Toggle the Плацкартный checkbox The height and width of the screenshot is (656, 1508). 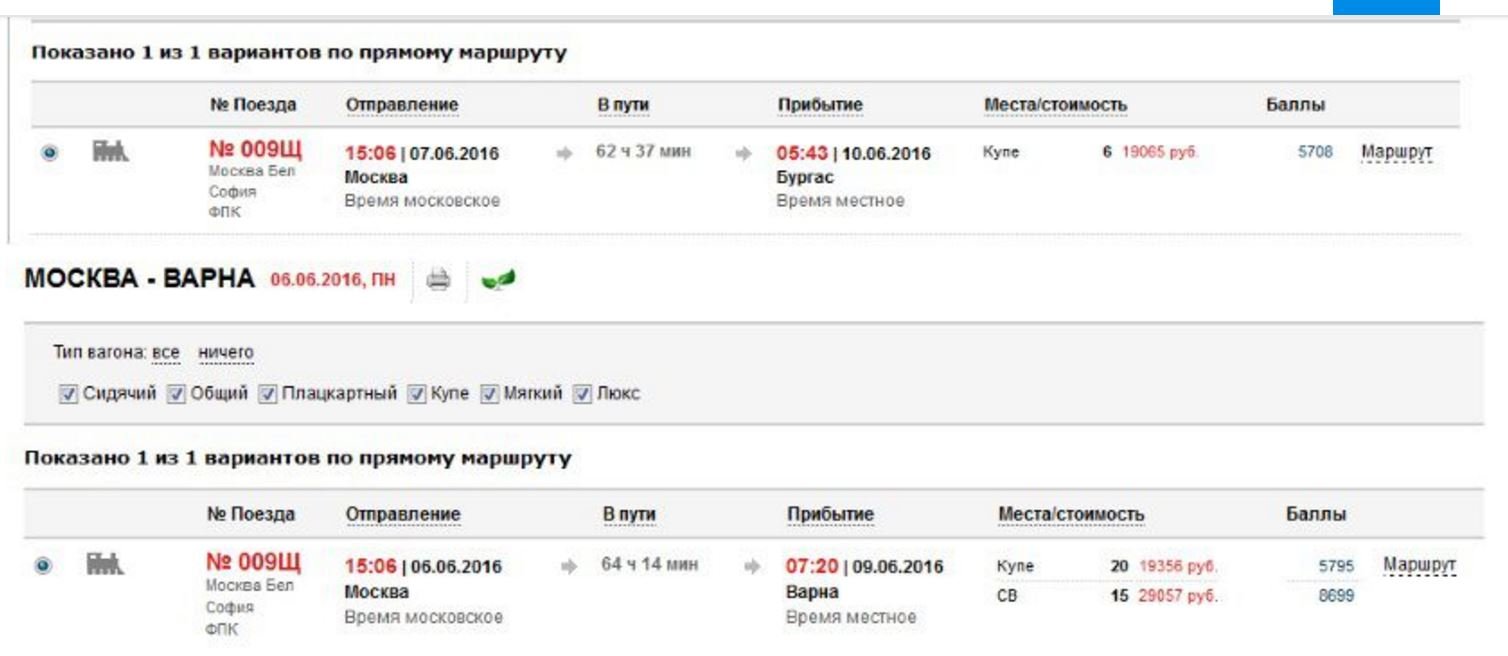pos(268,393)
